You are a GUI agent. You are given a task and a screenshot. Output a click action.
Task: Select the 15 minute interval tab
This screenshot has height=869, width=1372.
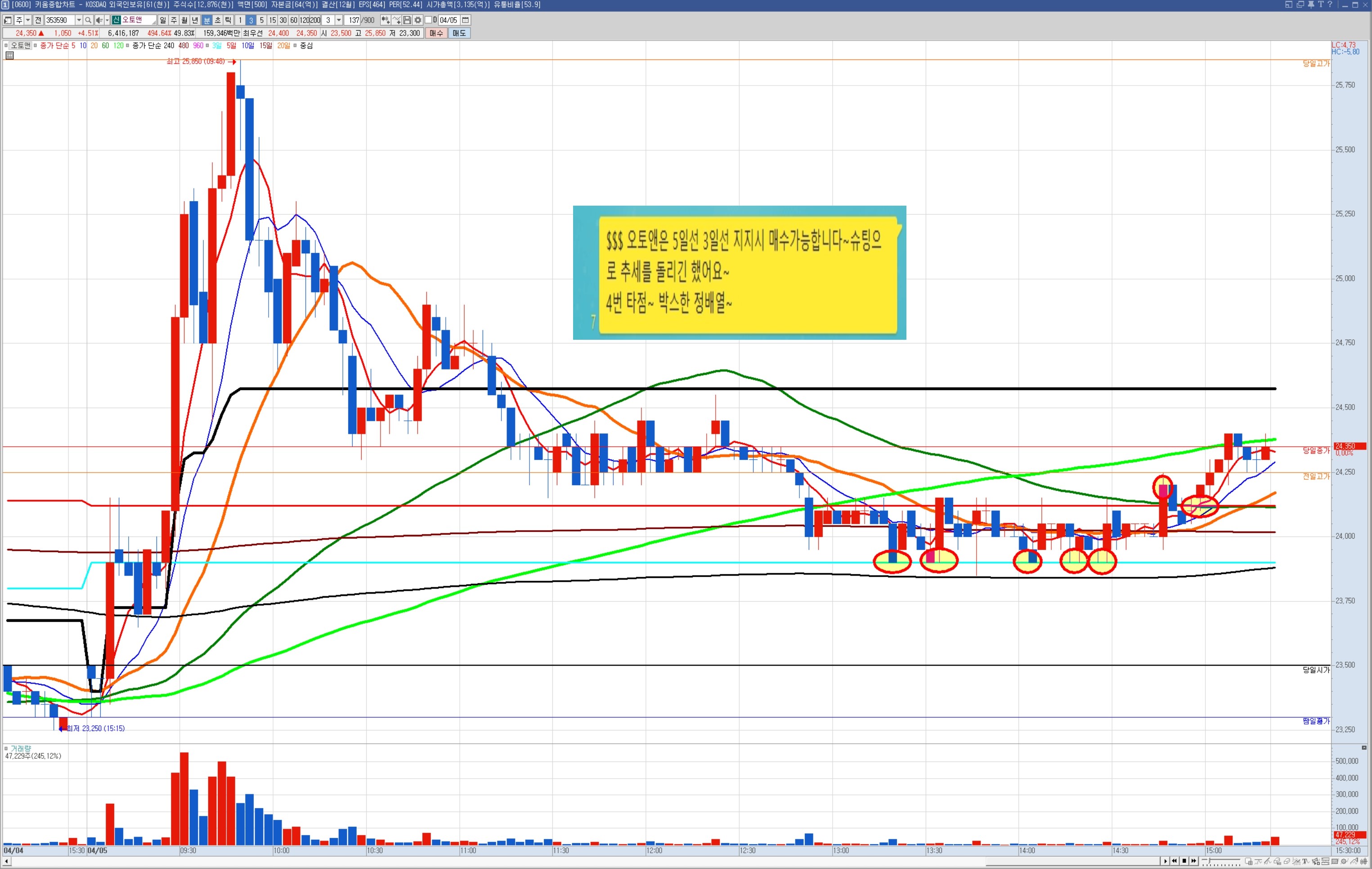pyautogui.click(x=272, y=20)
